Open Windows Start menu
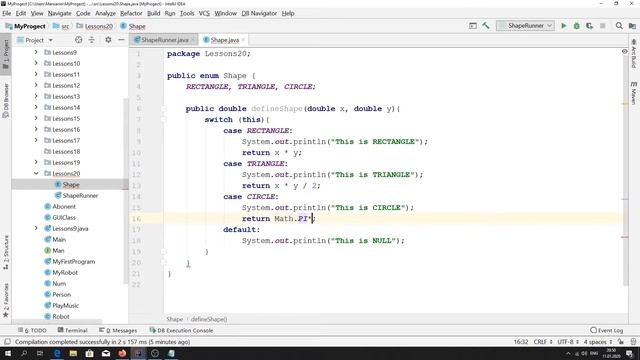This screenshot has width=640, height=360. pyautogui.click(x=7, y=353)
